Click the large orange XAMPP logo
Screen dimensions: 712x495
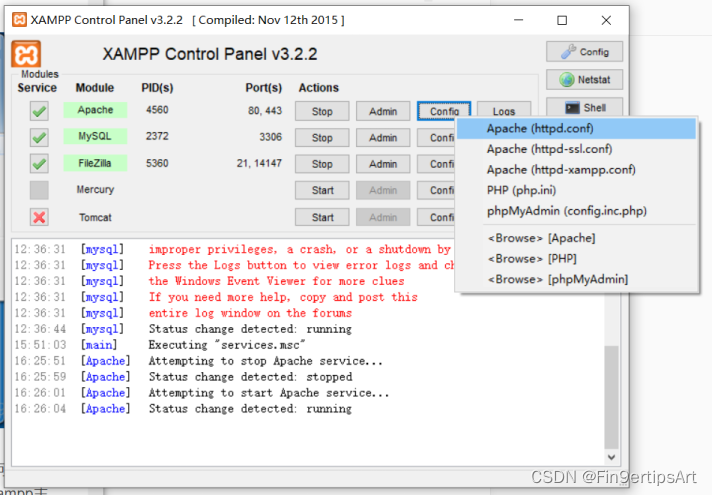tap(26, 54)
